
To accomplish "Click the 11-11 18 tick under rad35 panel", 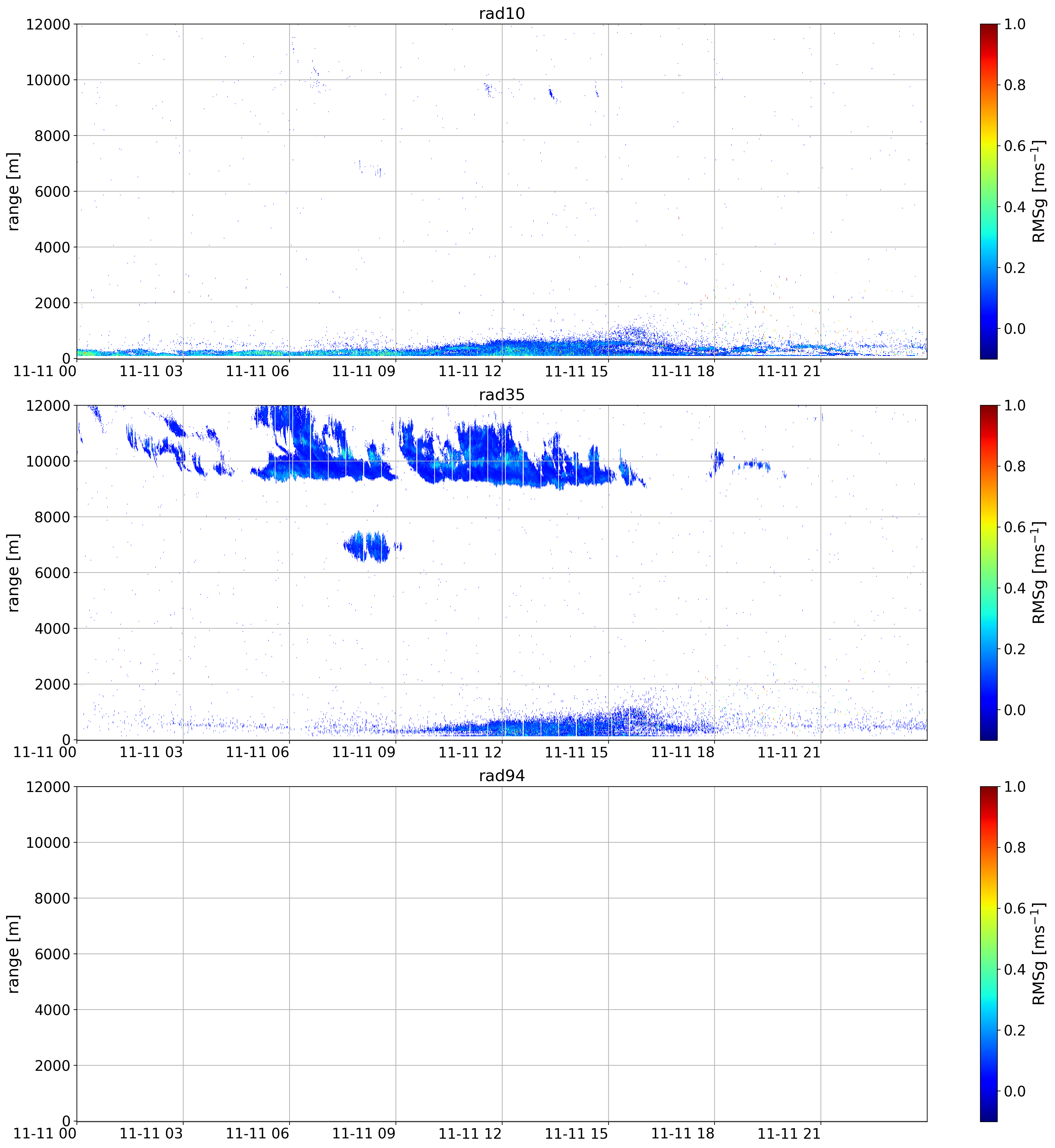I will click(683, 753).
